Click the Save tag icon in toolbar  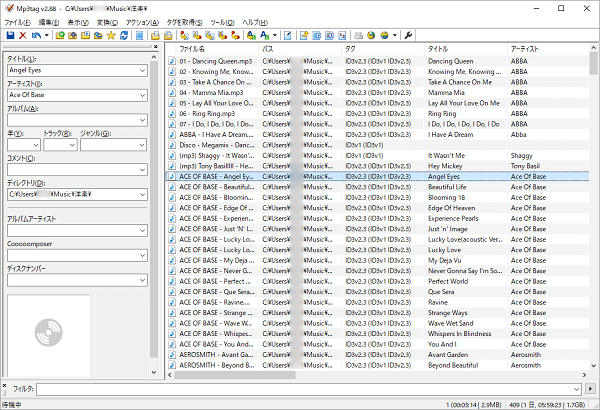9,35
